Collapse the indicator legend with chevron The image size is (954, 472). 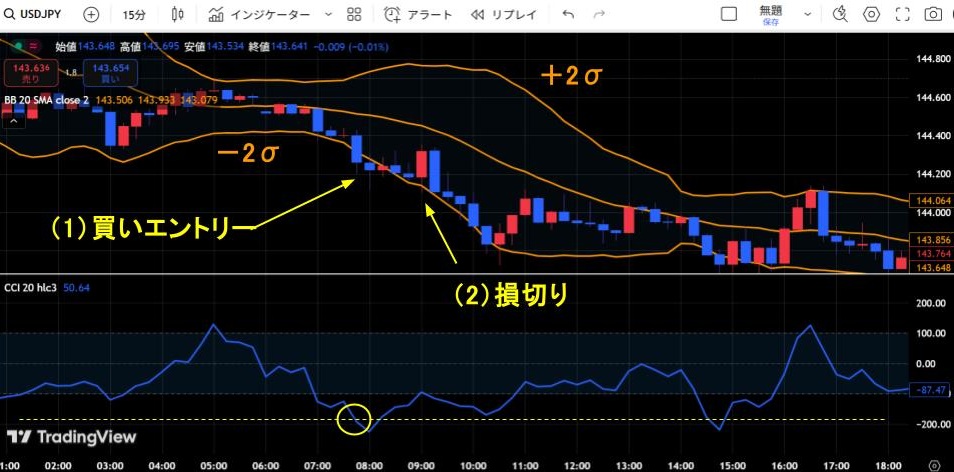click(x=13, y=122)
